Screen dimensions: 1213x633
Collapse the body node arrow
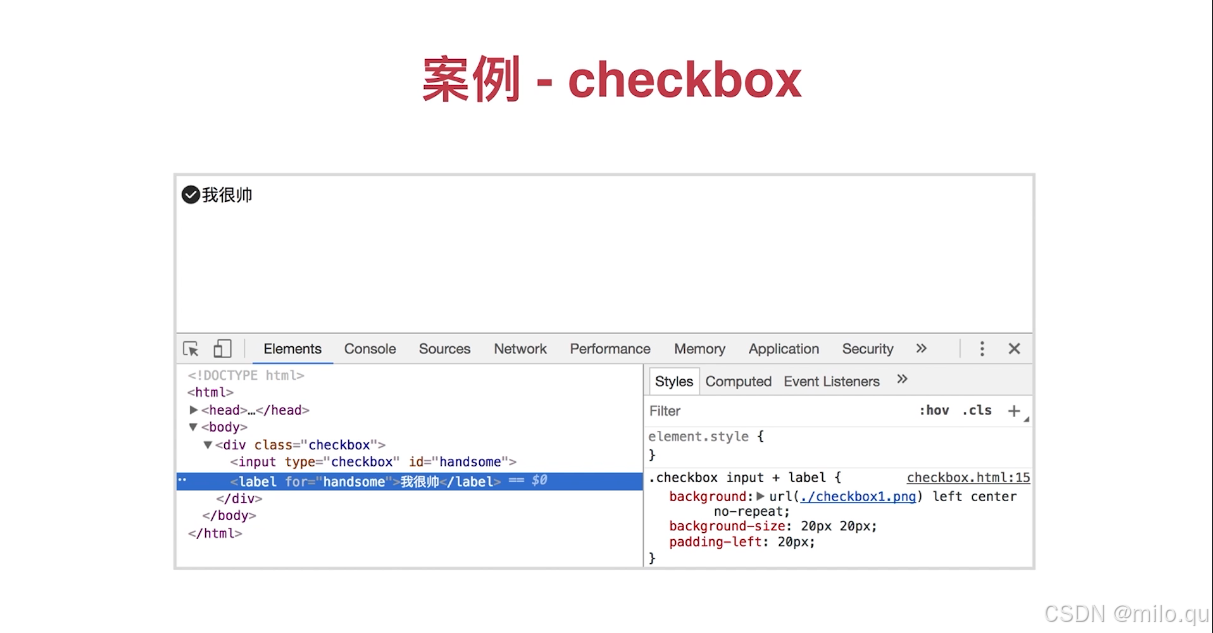pos(193,427)
